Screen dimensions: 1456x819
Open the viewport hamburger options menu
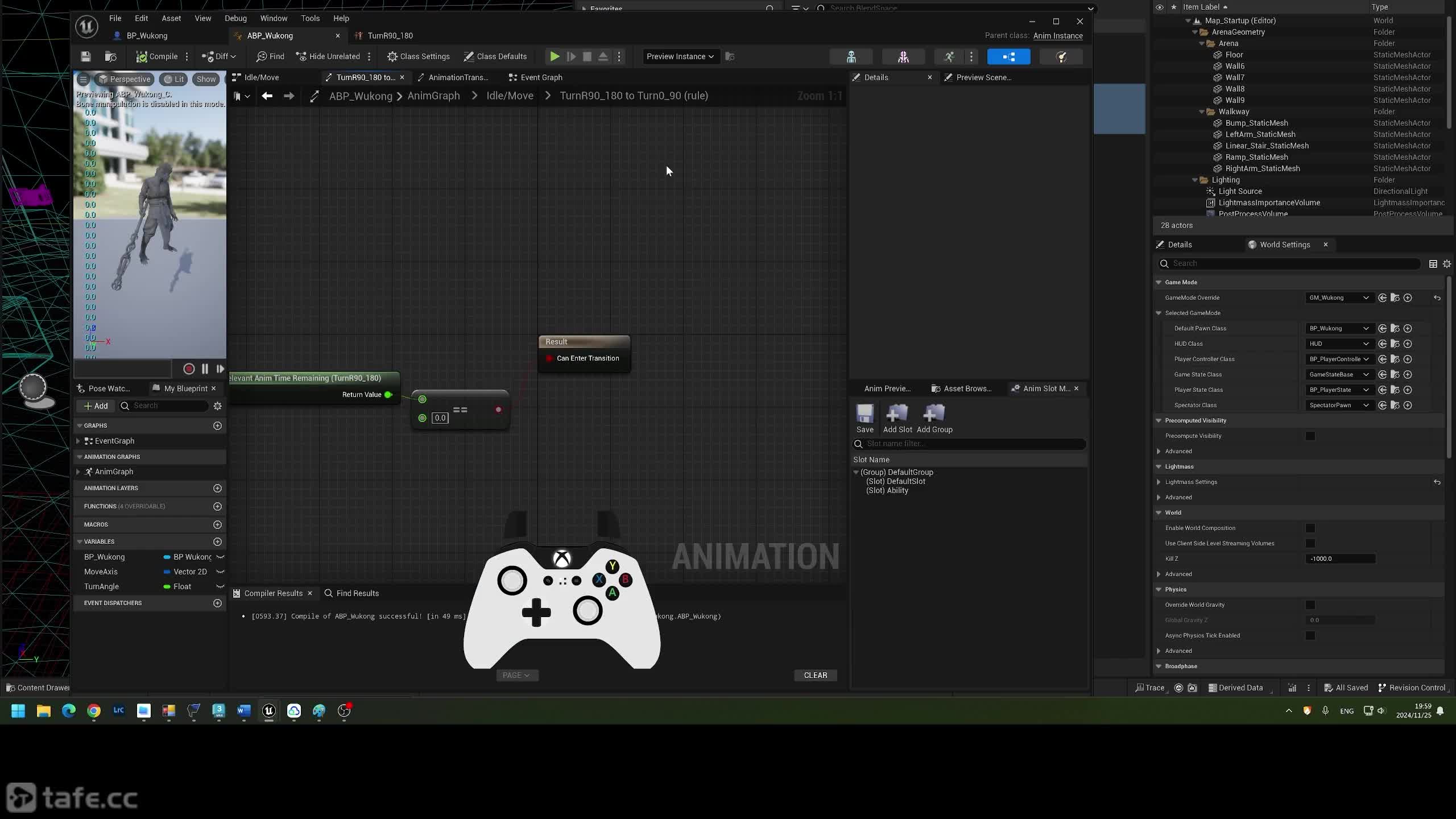click(x=84, y=79)
